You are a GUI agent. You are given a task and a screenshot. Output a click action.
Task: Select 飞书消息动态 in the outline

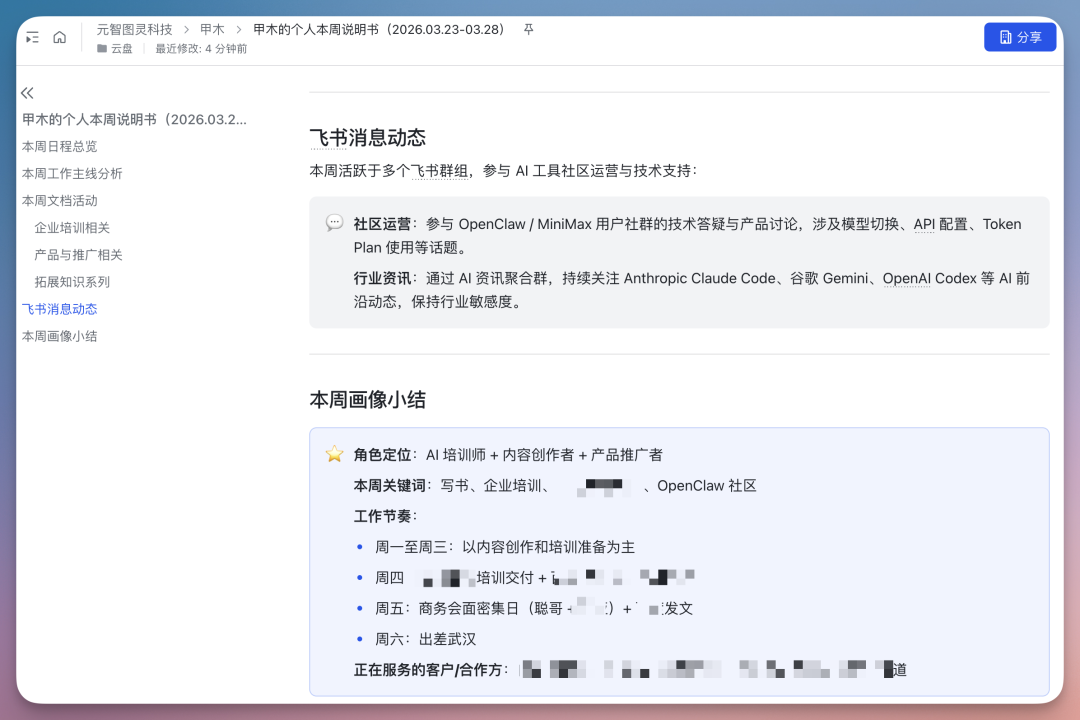[58, 308]
